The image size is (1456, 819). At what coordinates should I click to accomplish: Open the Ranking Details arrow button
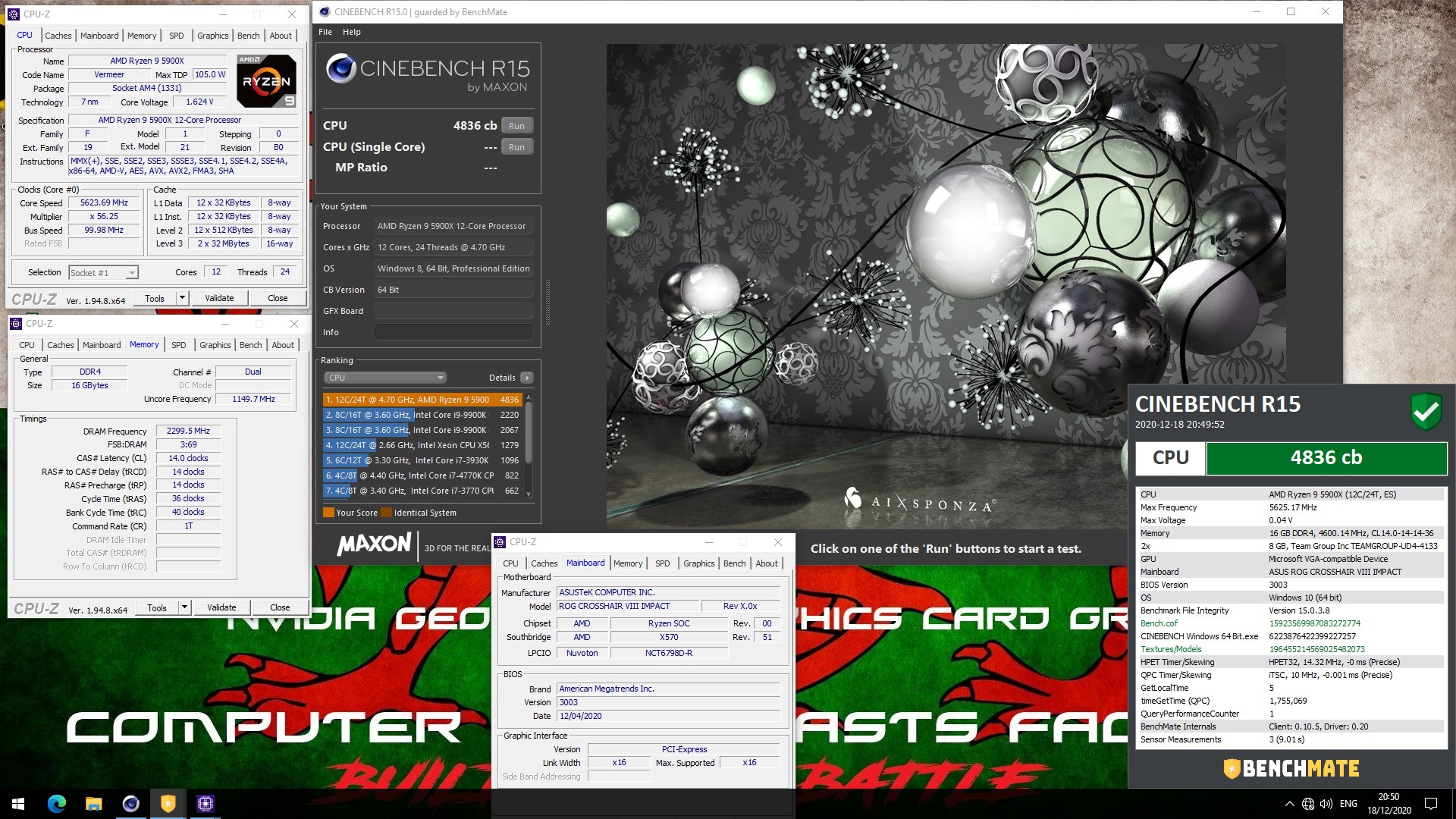(x=527, y=378)
